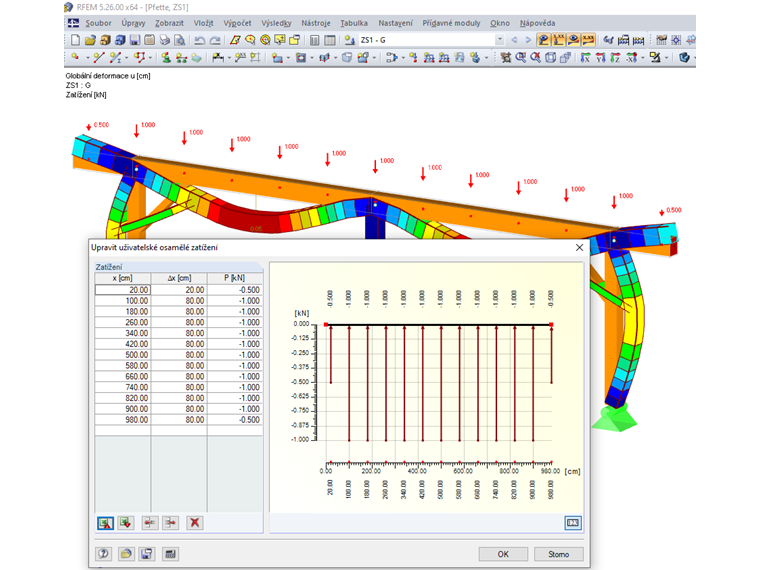Screen dimensions: 760x570
Task: Click view in X direction icon
Action: point(586,58)
